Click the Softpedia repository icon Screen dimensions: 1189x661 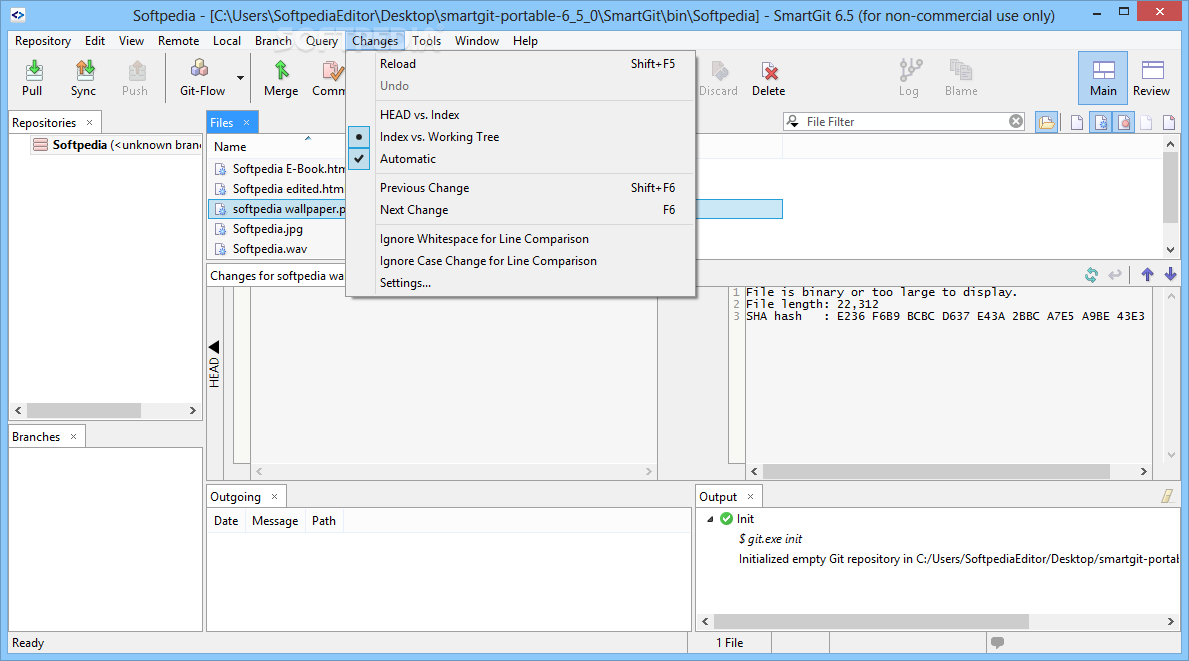tap(40, 145)
